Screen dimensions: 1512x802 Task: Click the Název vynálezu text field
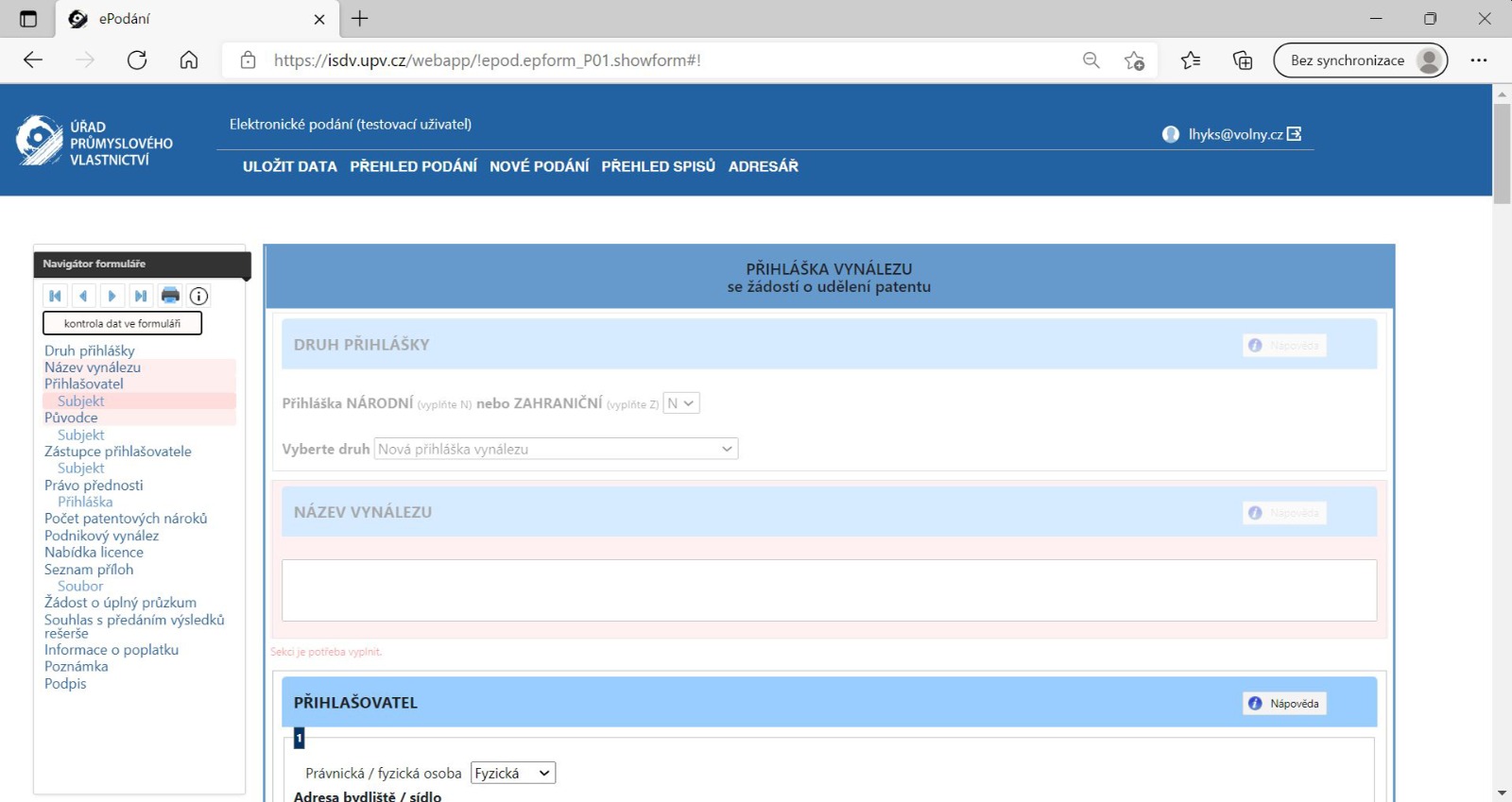coord(829,590)
